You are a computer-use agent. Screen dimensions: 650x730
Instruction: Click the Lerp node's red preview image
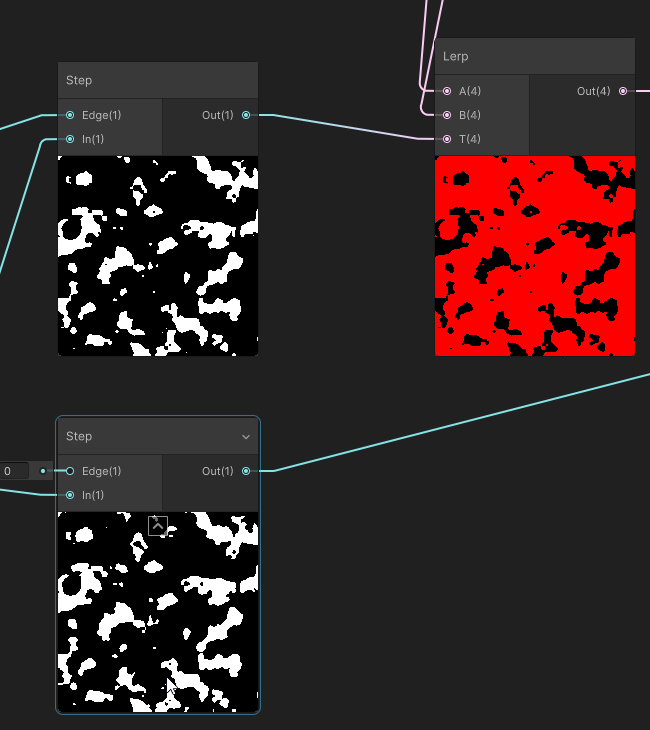(x=535, y=256)
